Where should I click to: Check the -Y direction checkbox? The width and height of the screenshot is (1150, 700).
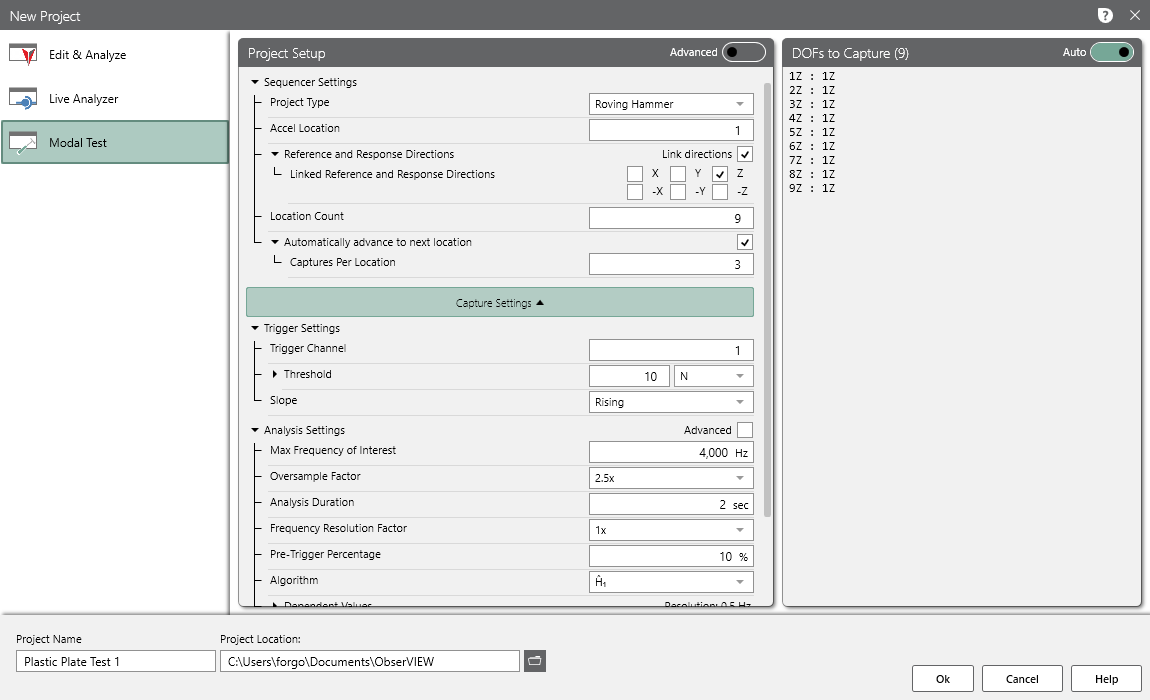pyautogui.click(x=678, y=192)
